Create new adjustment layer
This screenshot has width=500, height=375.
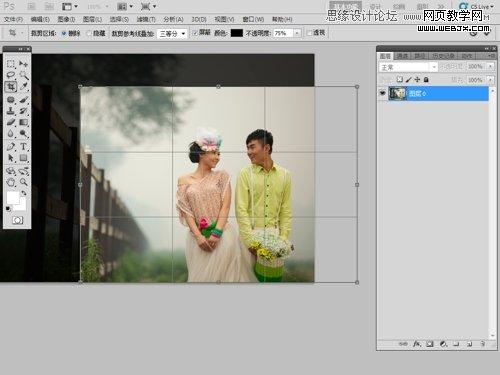coord(443,344)
